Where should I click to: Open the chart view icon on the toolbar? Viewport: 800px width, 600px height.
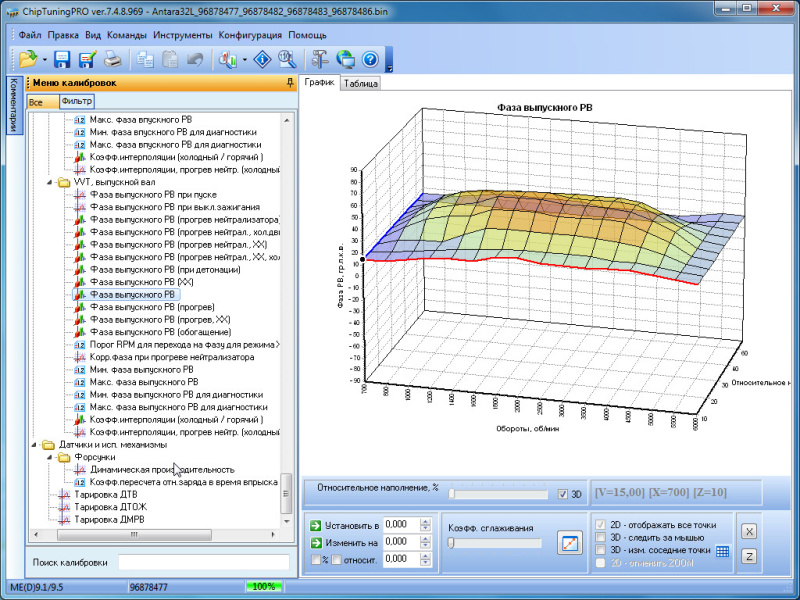pos(228,60)
